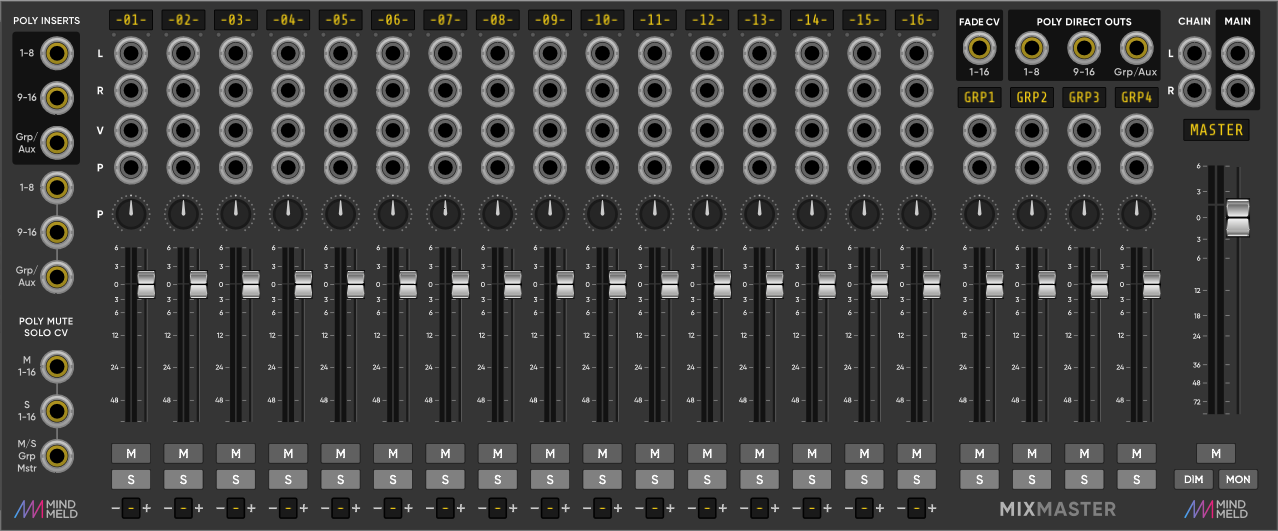Mute track 07
This screenshot has width=1278, height=531.
coord(445,454)
